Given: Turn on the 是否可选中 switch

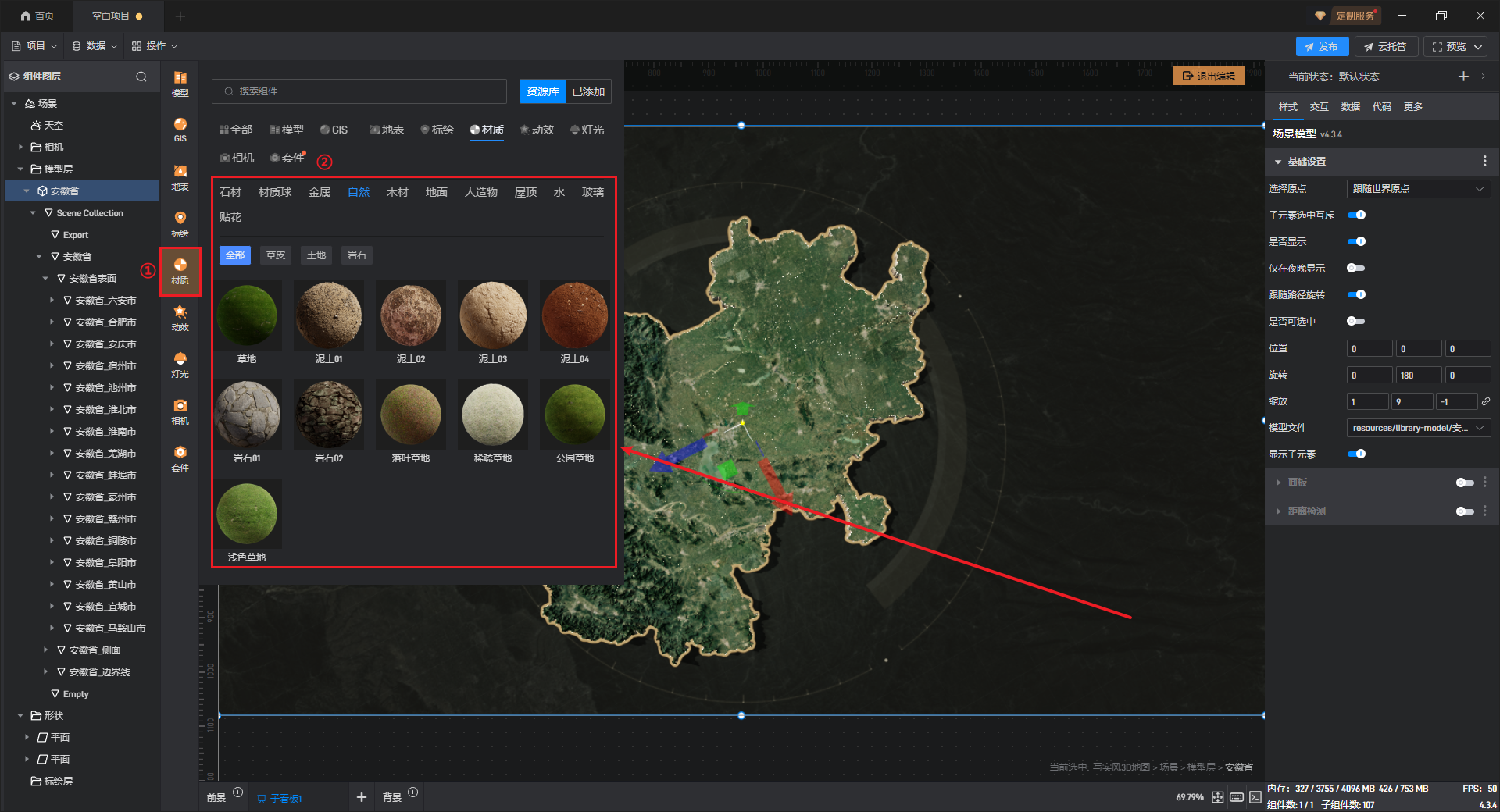Looking at the screenshot, I should (1356, 321).
